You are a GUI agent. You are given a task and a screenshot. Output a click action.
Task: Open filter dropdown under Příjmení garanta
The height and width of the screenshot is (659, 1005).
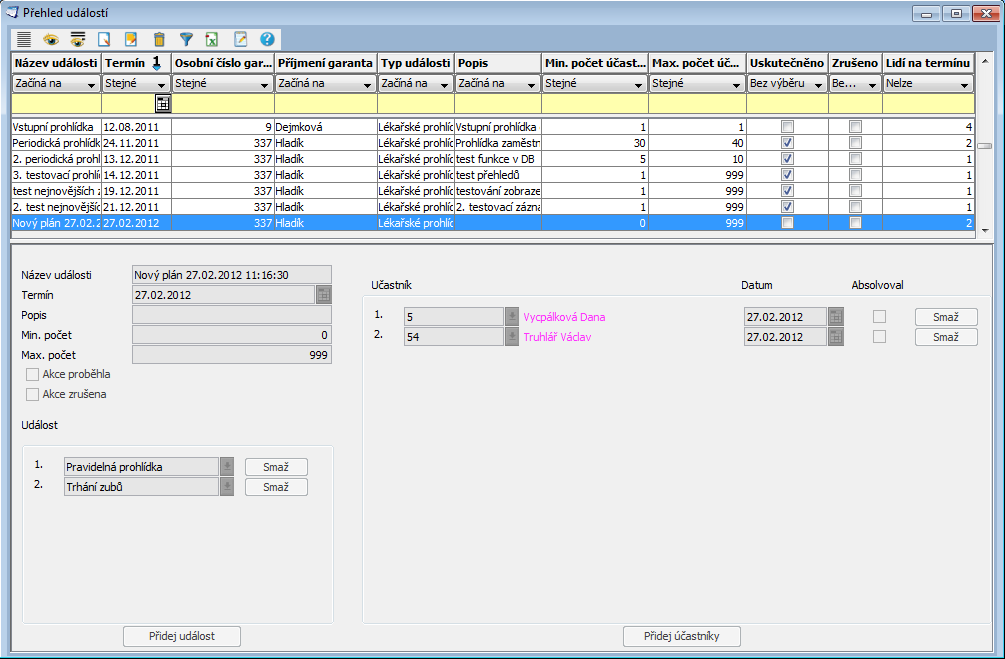coord(368,84)
